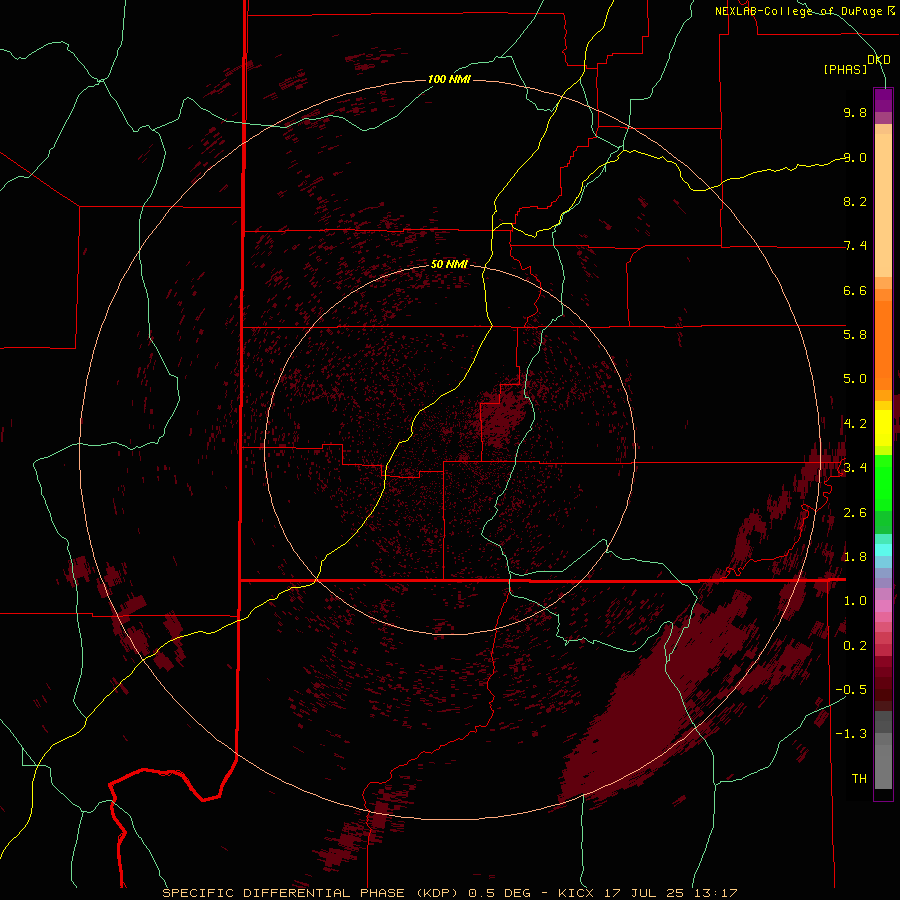Click the 17 JUL 25 date text

coord(643,893)
